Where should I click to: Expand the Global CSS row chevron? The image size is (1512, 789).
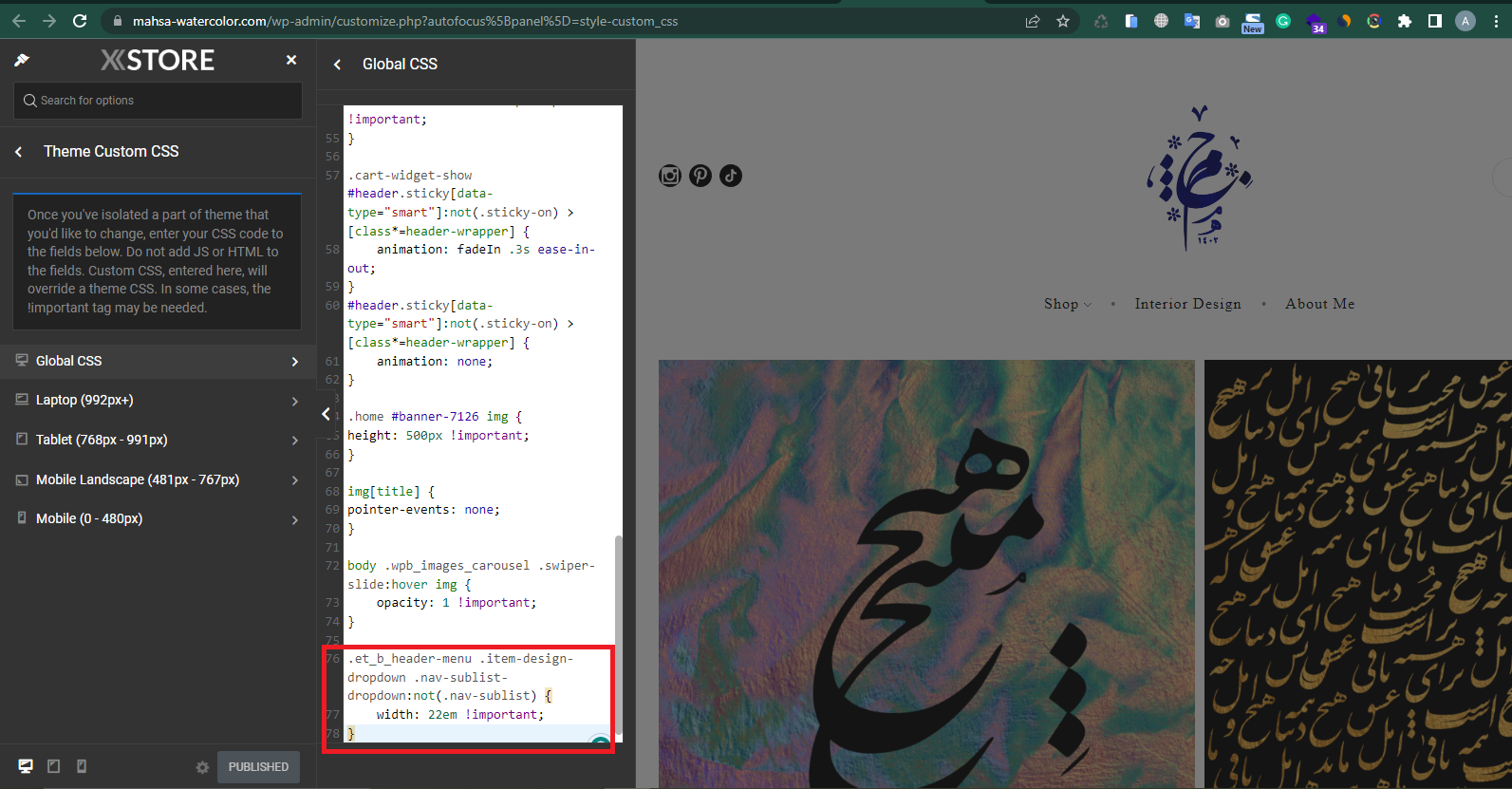295,362
